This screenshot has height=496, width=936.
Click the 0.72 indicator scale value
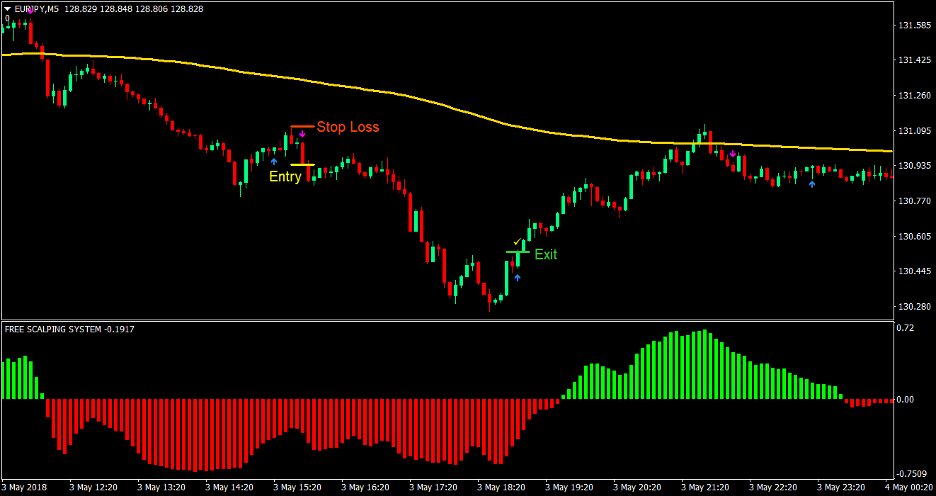pos(906,329)
